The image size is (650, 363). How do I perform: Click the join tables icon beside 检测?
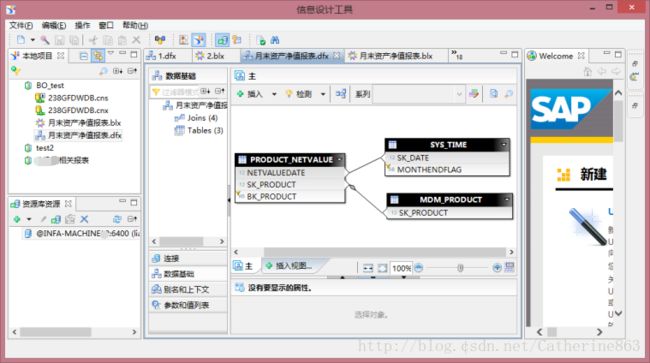point(341,94)
